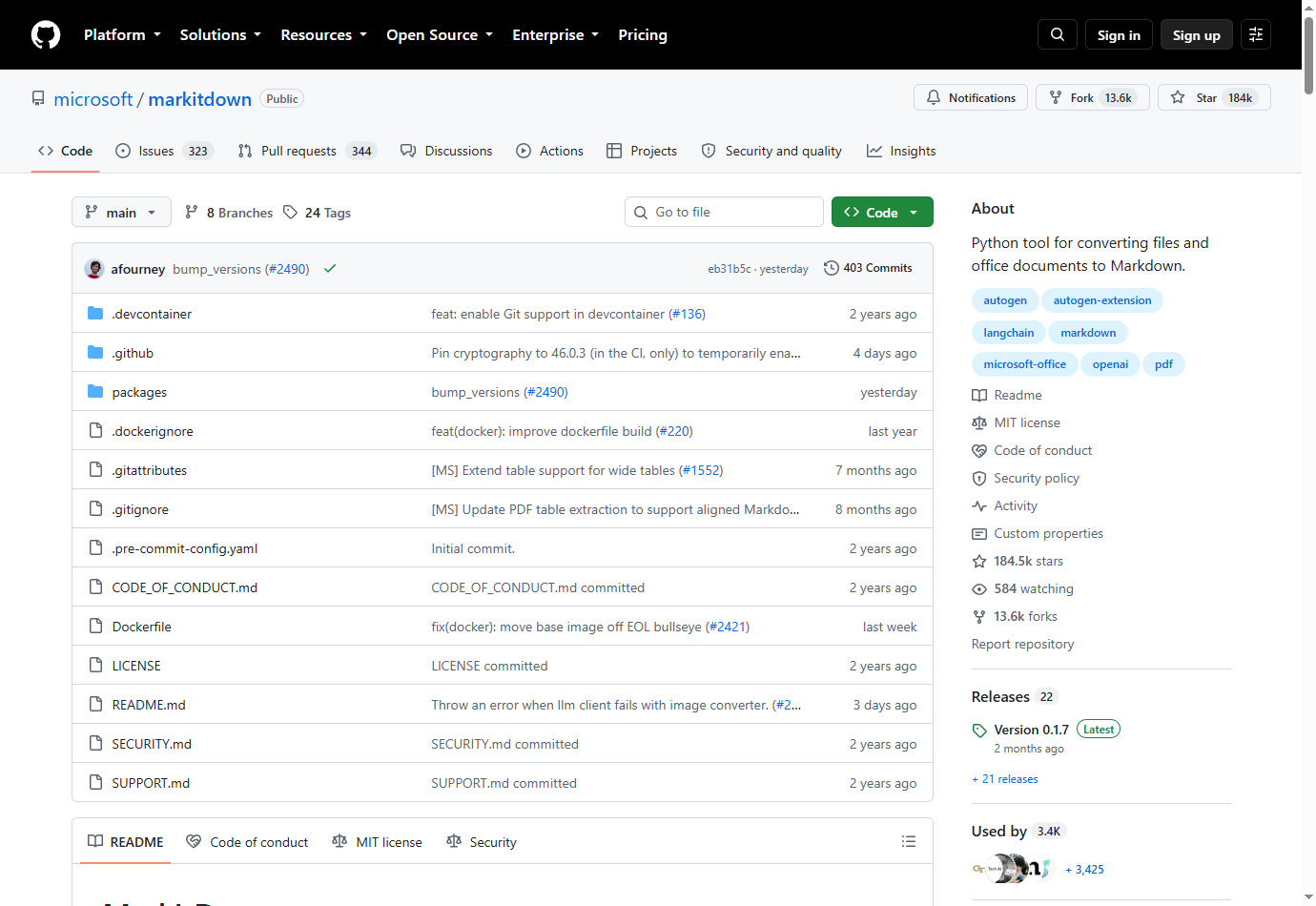
Task: View the passing commit status checkmark
Action: point(330,269)
